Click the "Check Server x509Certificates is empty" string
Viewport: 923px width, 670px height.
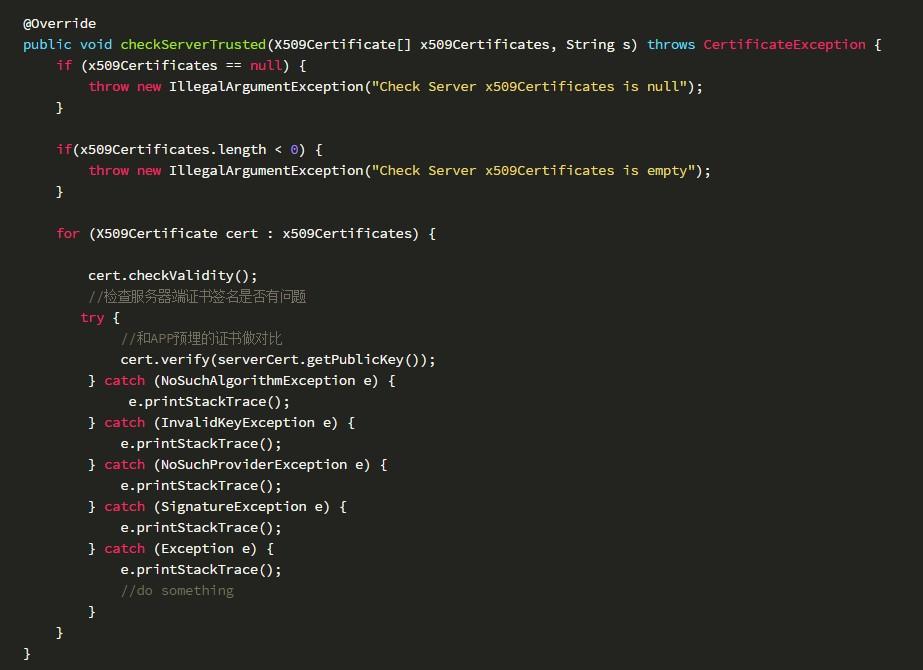pyautogui.click(x=534, y=171)
